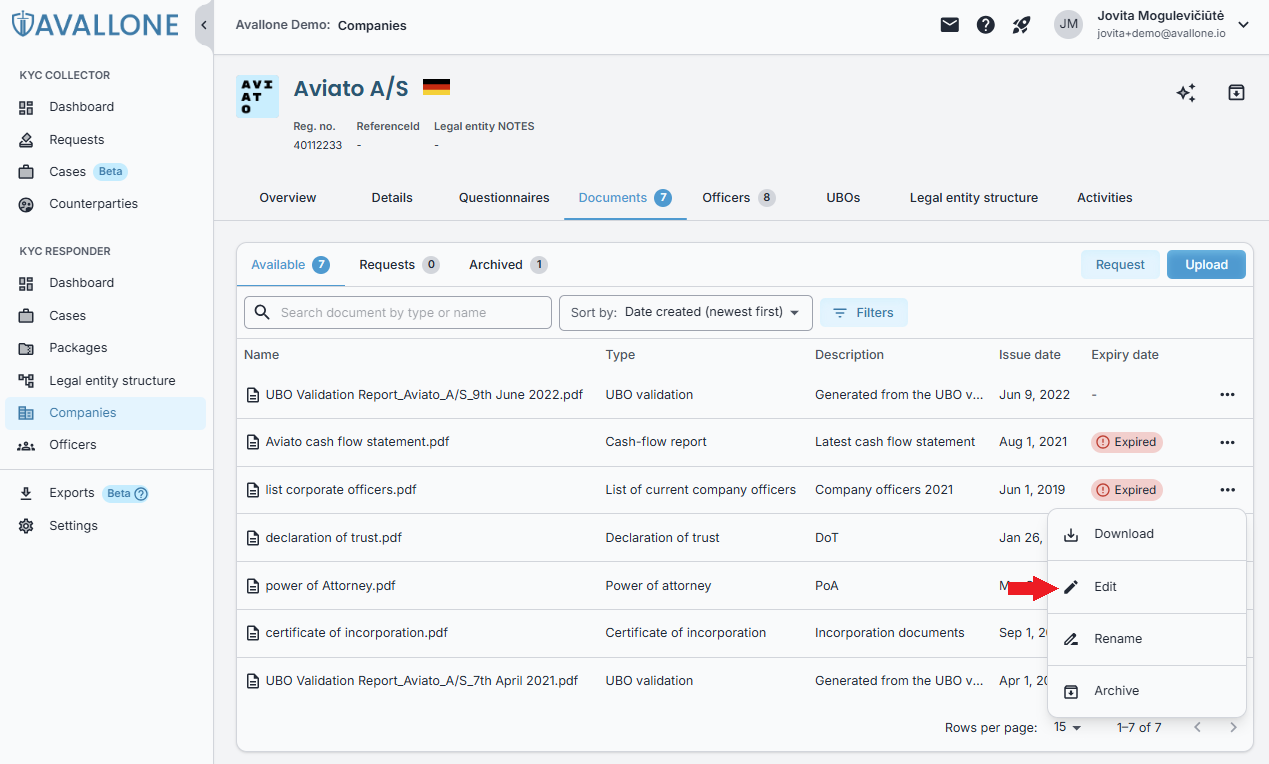Viewport: 1269px width, 764px height.
Task: Click the Avallone logo
Action: click(x=95, y=25)
